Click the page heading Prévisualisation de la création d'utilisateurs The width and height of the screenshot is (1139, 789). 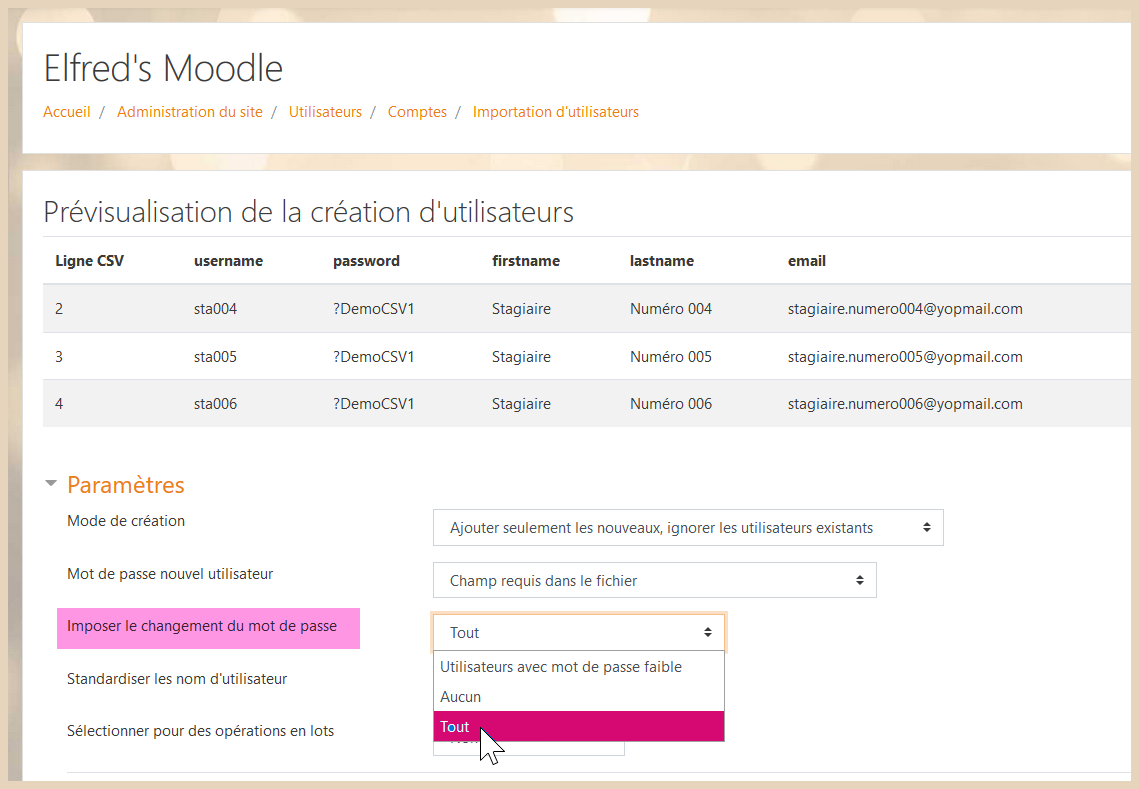coord(308,212)
